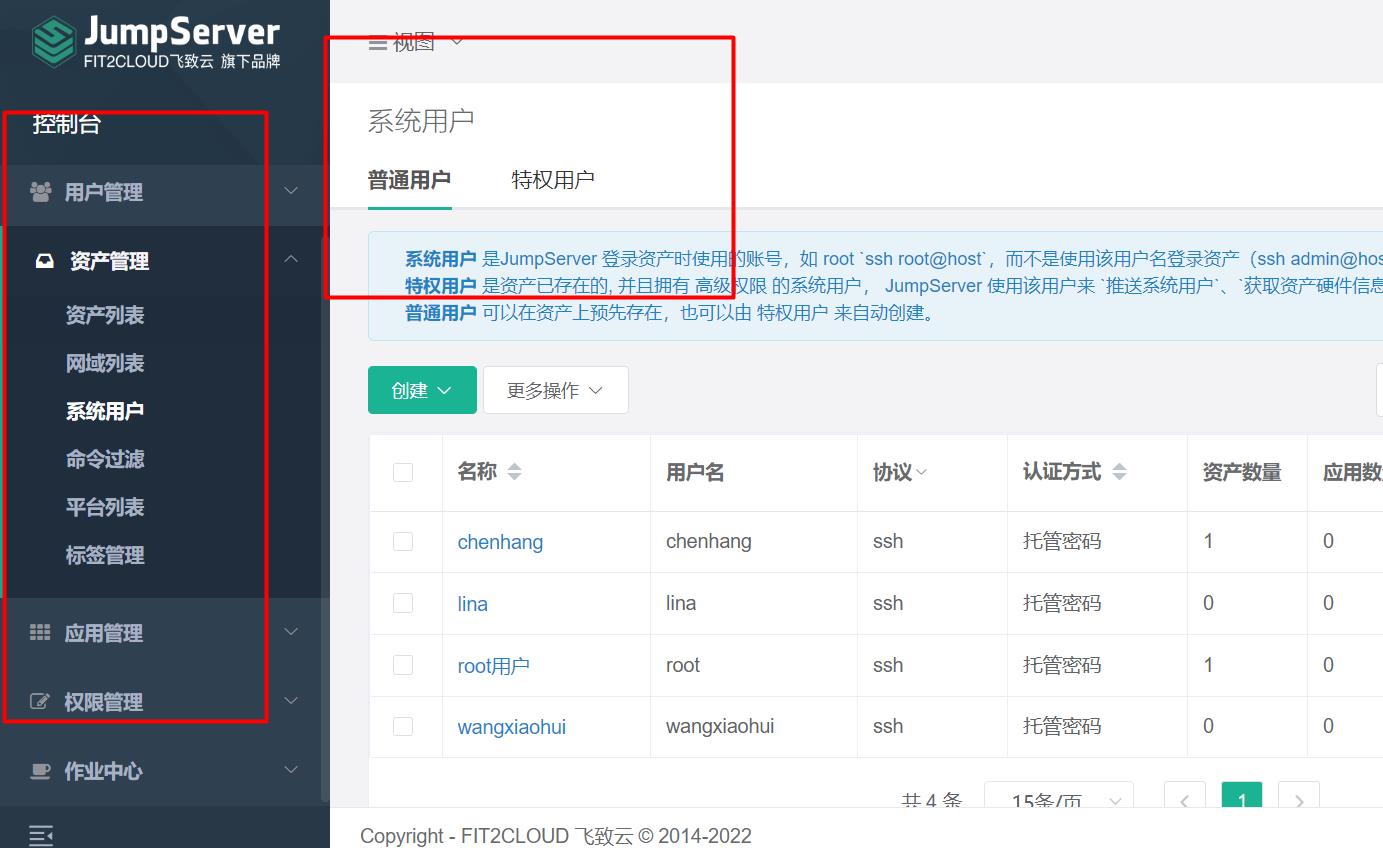Click the ssh cell in wangxiaohui row
The height and width of the screenshot is (848, 1383).
888,727
